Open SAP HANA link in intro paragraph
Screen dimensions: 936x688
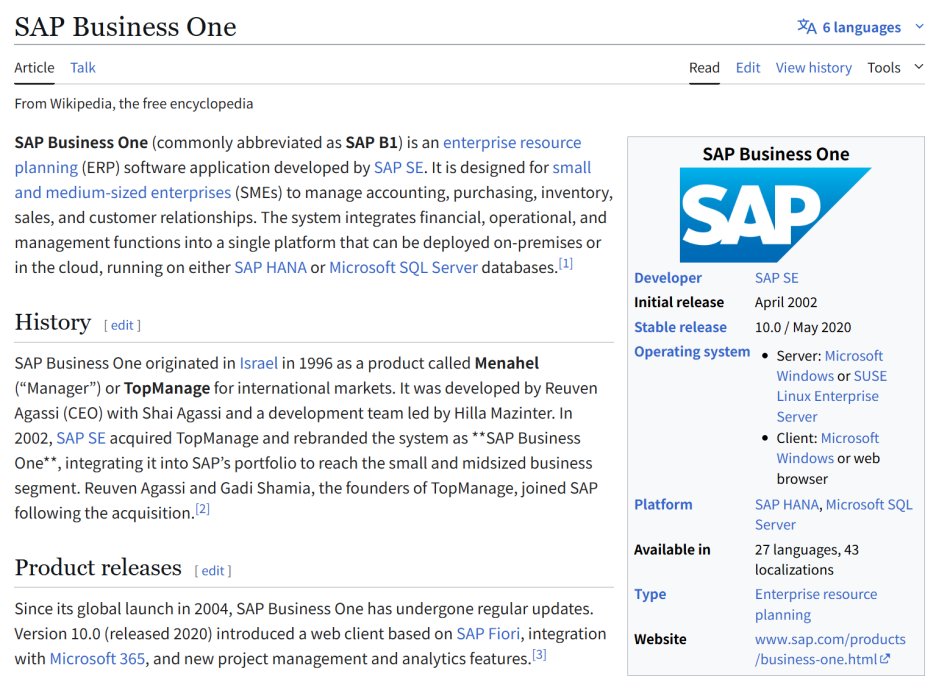[x=270, y=267]
